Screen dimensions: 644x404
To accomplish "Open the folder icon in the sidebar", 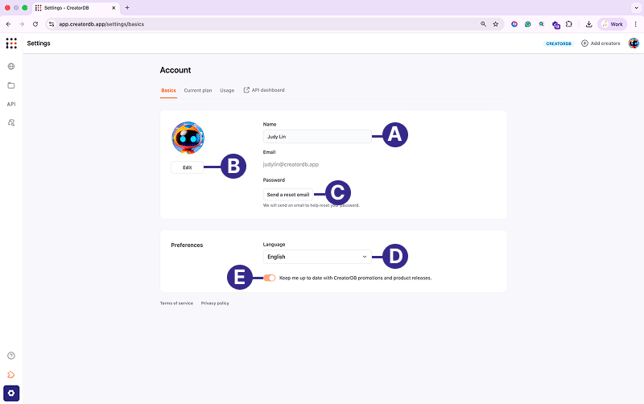I will pos(11,86).
